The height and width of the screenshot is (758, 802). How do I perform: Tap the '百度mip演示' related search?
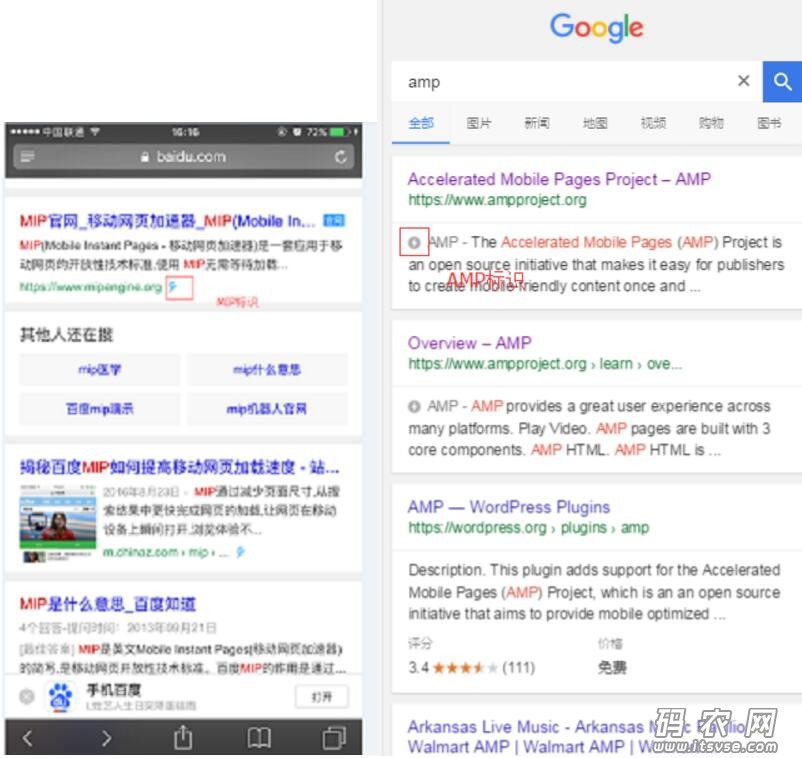(100, 409)
